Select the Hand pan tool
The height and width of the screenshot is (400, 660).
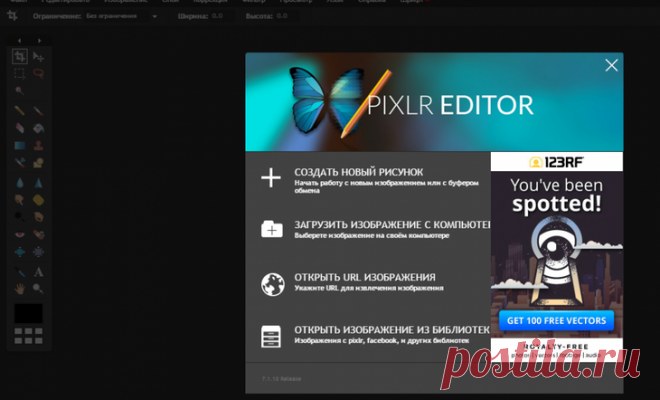click(20, 288)
